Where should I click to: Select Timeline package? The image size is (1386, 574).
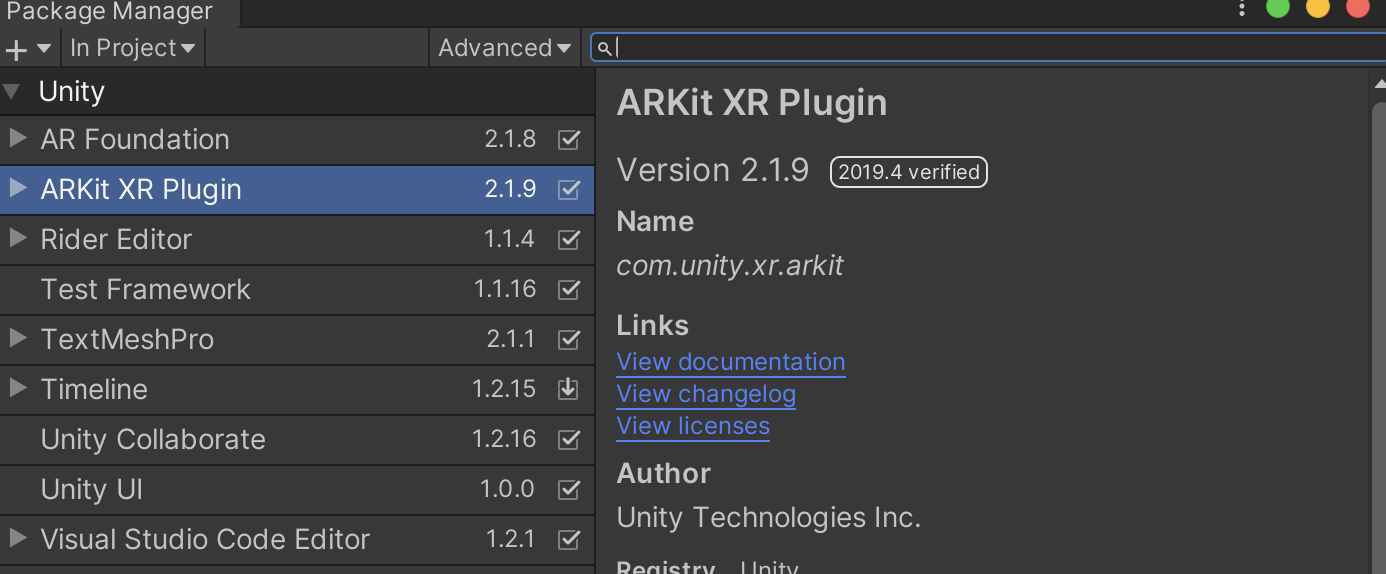pyautogui.click(x=297, y=390)
